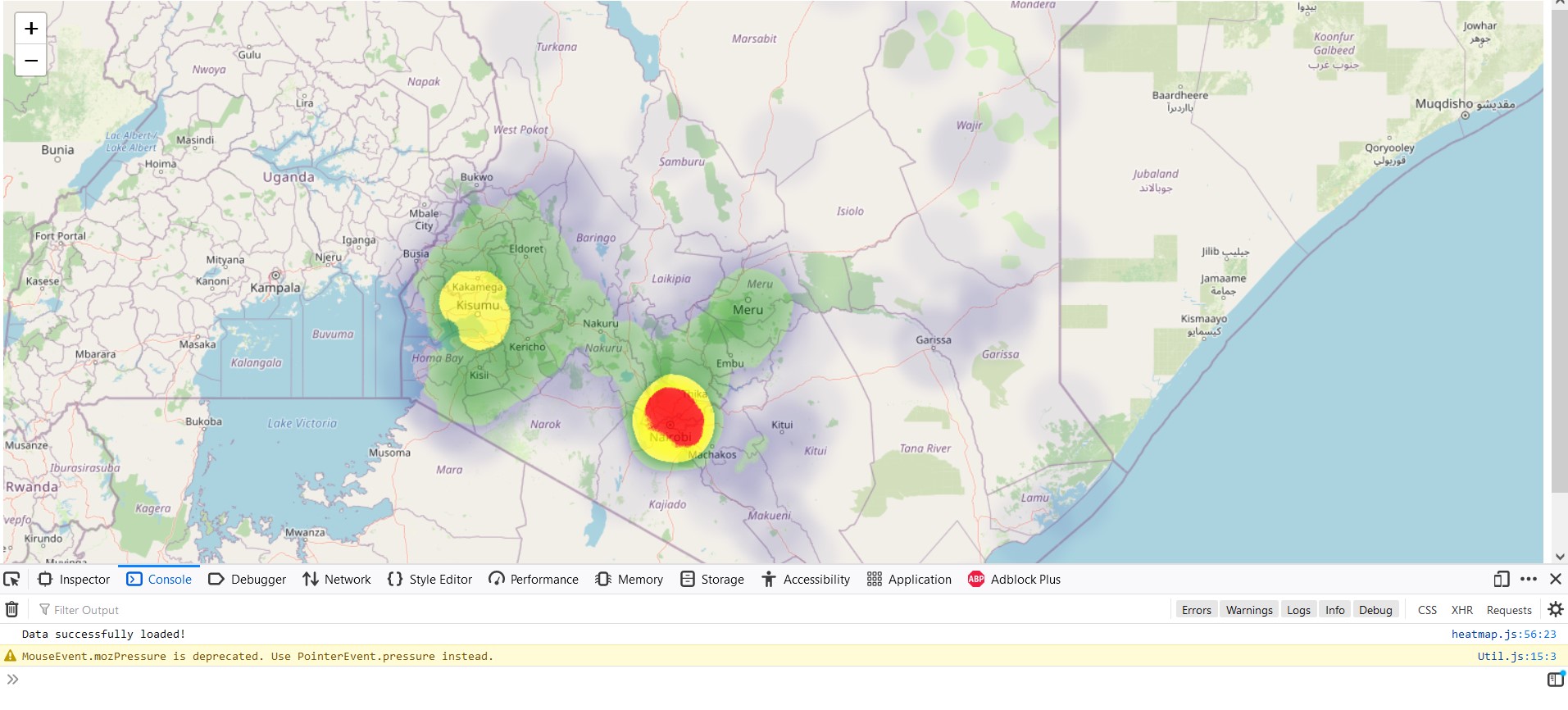
Task: Click the Nakuru town label
Action: (601, 324)
